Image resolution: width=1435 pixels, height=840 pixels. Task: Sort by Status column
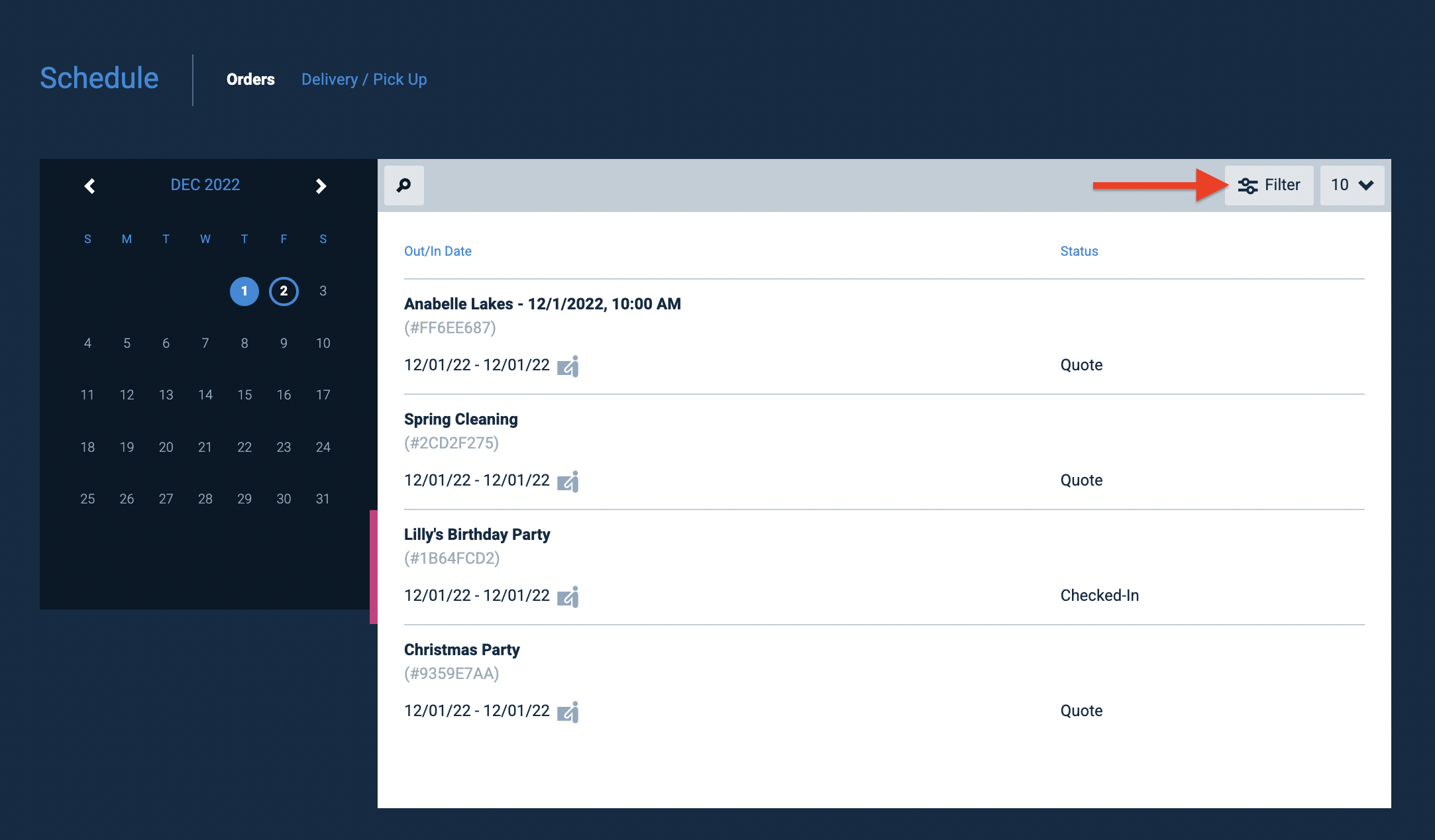point(1079,251)
